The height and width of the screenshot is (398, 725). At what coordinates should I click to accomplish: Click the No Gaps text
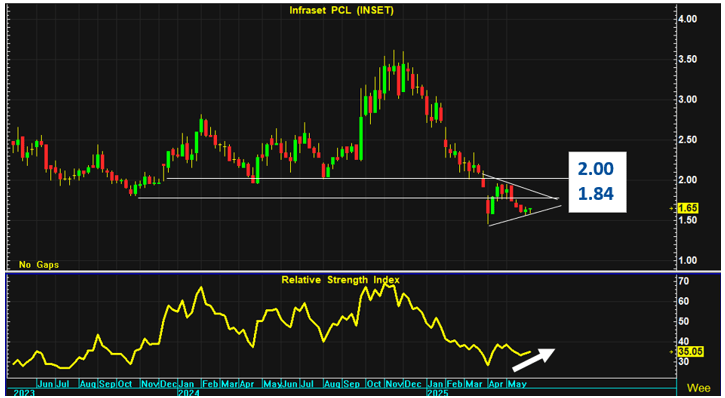click(39, 265)
